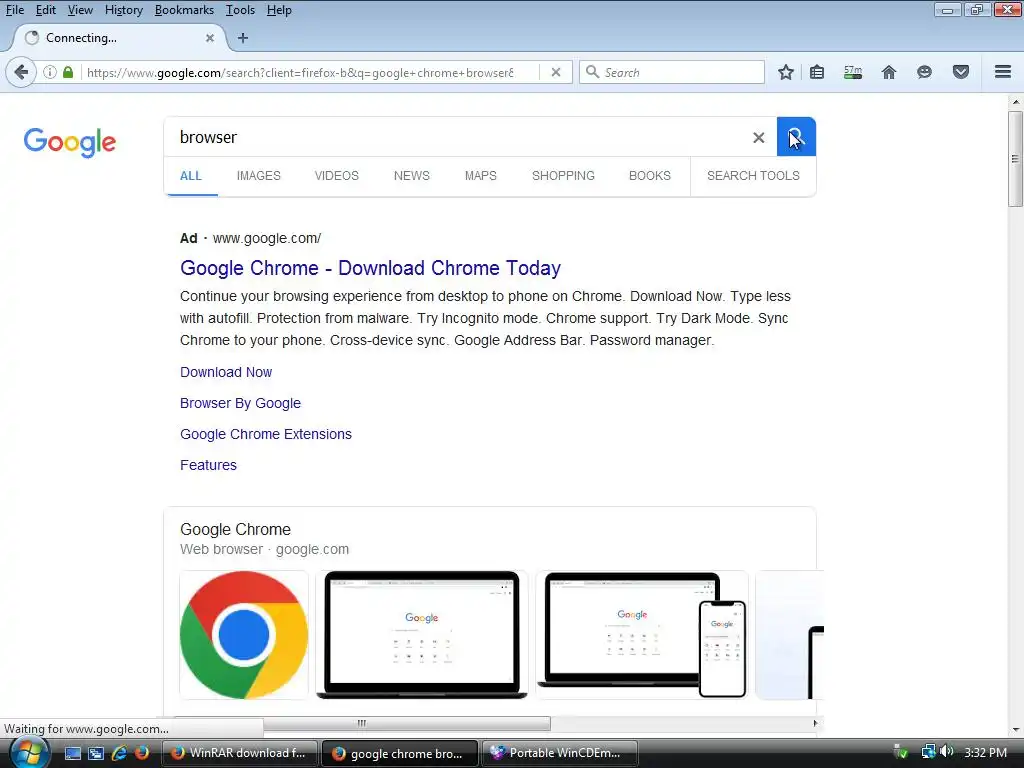Click the scroll right arrow

point(815,723)
